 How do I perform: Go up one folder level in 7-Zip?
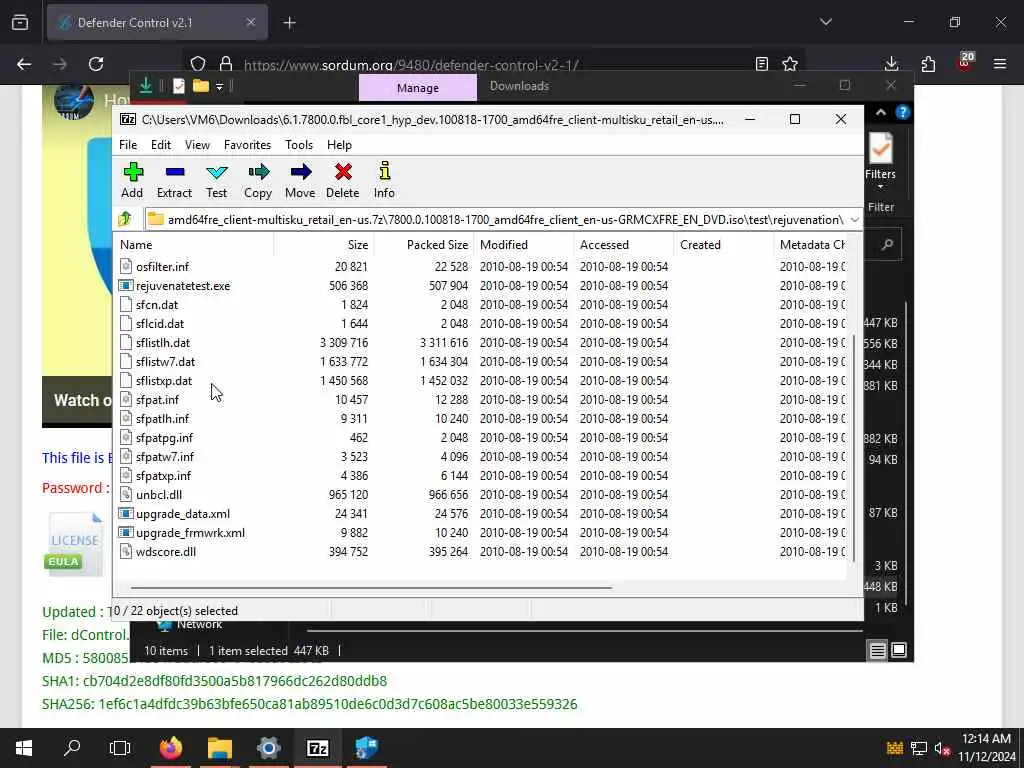click(125, 219)
